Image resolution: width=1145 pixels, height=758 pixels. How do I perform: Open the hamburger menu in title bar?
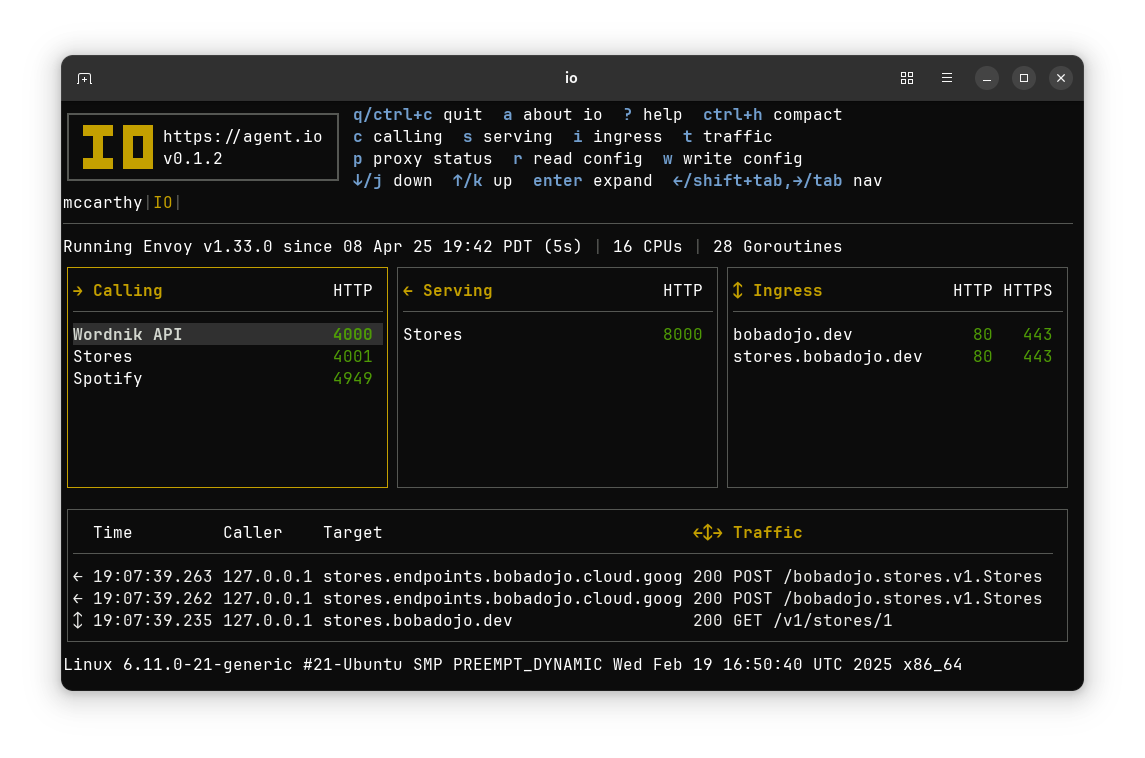tap(947, 78)
